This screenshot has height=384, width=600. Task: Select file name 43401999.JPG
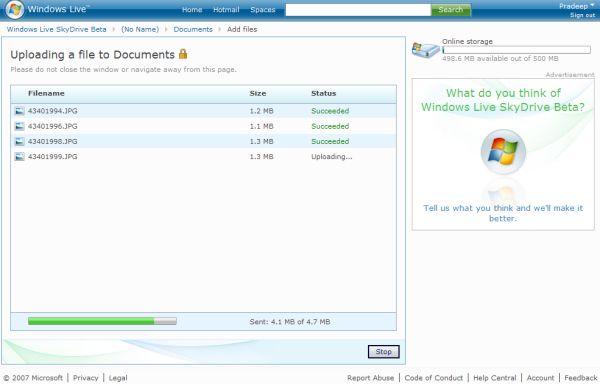coord(52,157)
